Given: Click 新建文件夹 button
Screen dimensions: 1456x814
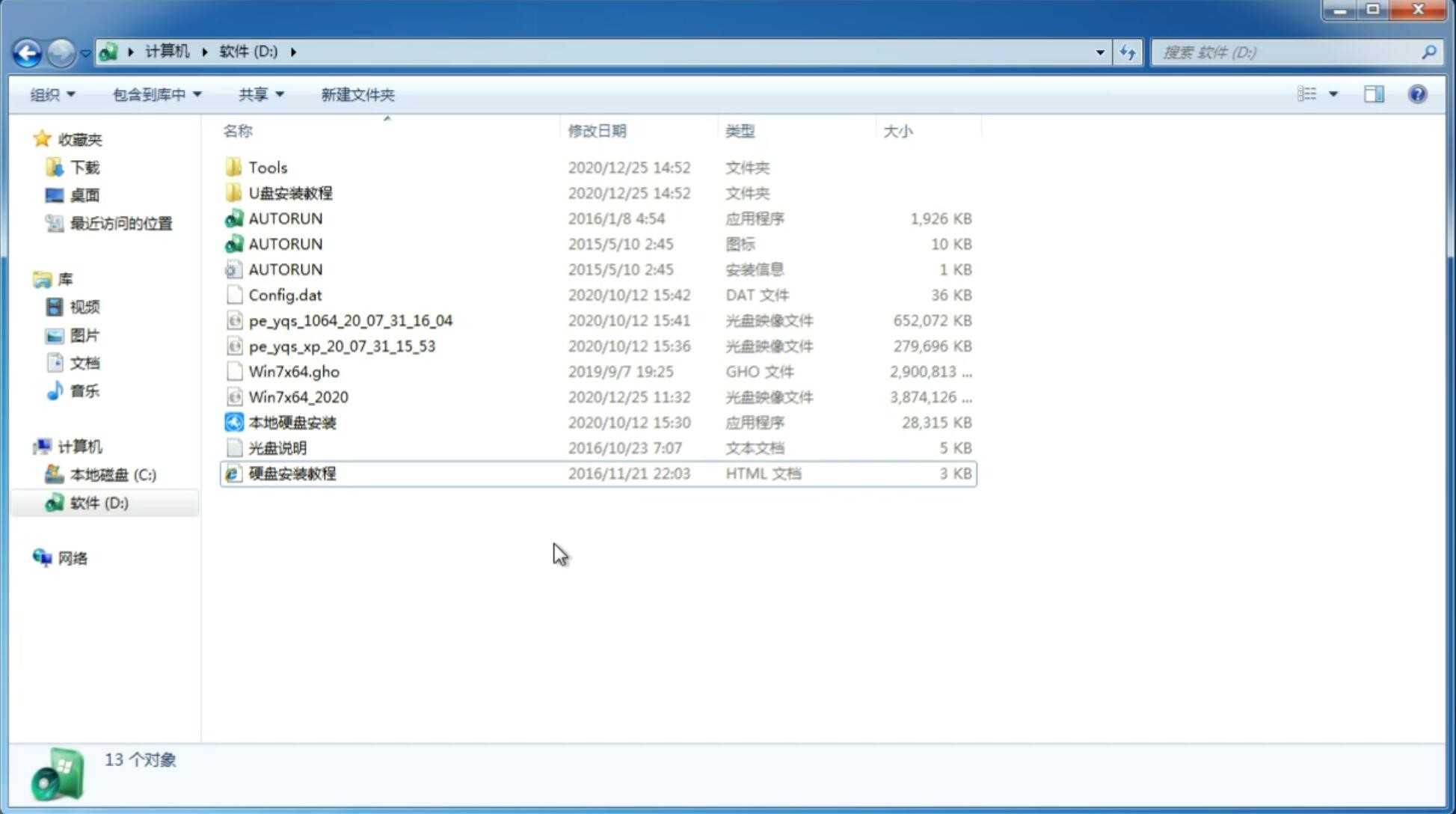Looking at the screenshot, I should [357, 94].
